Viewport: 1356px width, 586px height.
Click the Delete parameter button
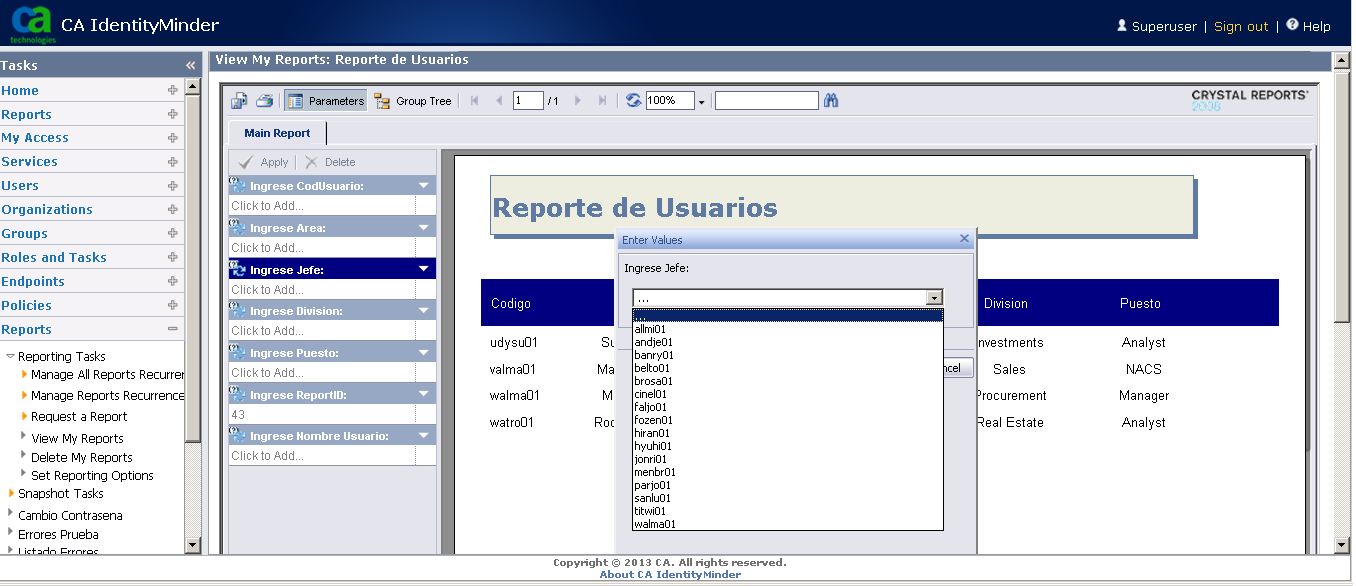[x=330, y=162]
